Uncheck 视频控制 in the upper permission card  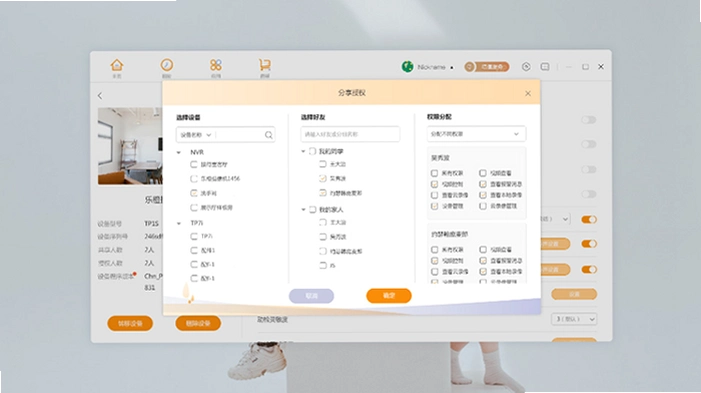coord(435,184)
